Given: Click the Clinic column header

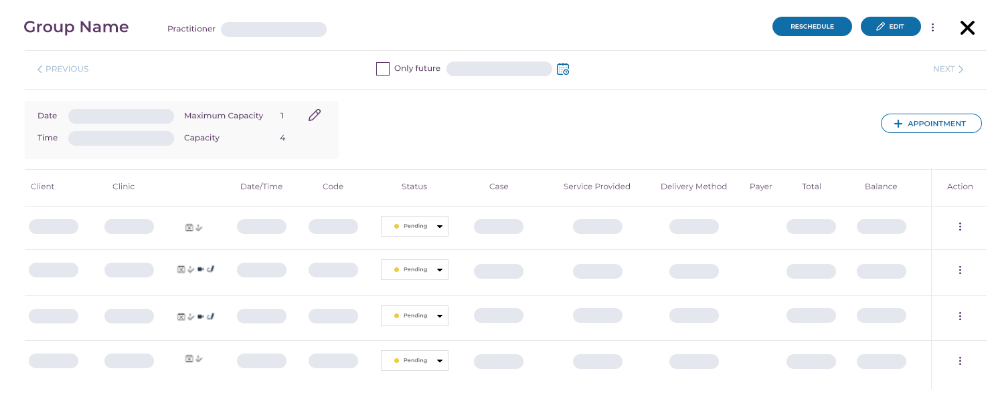Looking at the screenshot, I should [124, 186].
